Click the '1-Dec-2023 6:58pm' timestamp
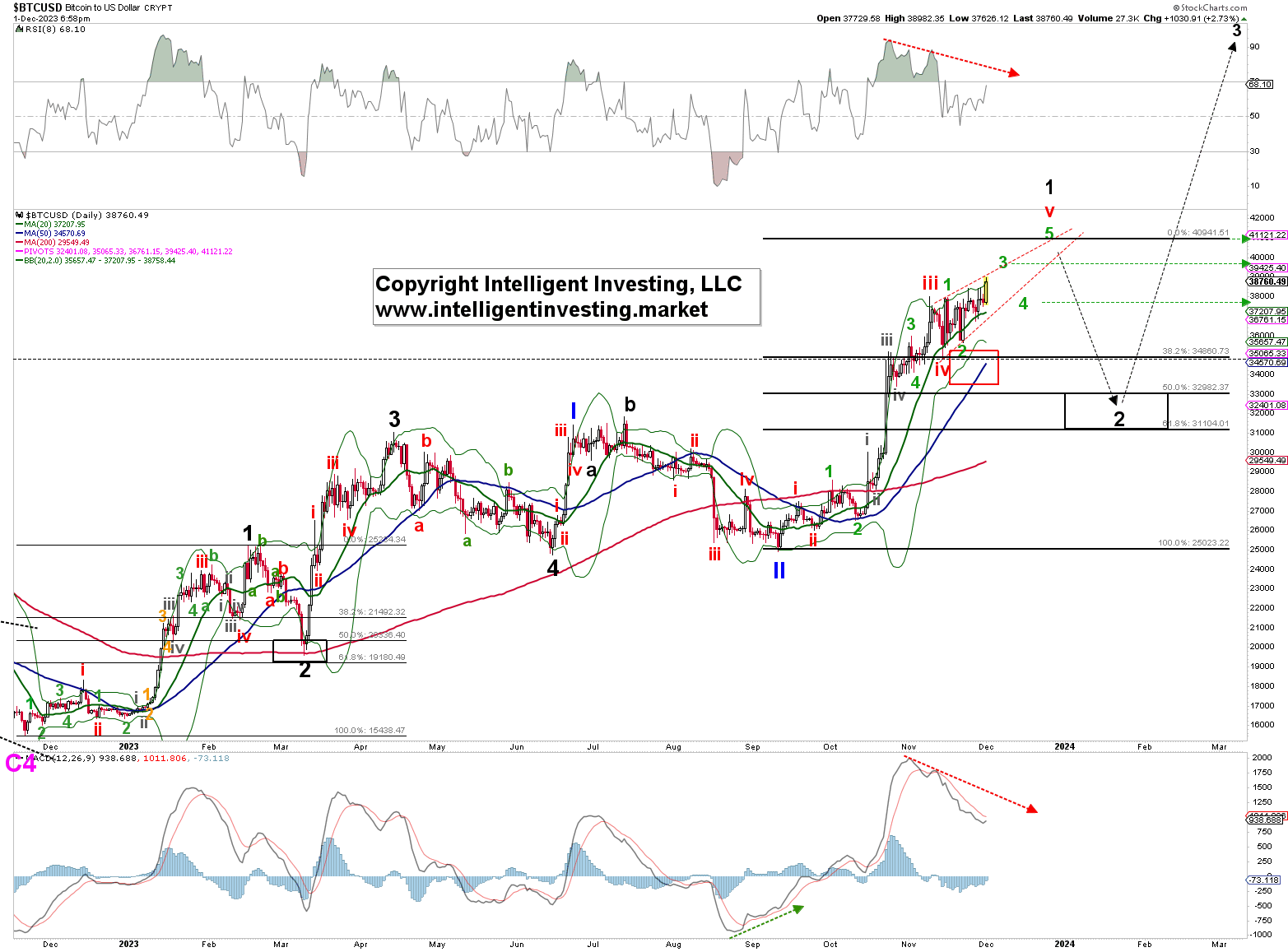Screen dimensions: 1288x952 (52, 18)
